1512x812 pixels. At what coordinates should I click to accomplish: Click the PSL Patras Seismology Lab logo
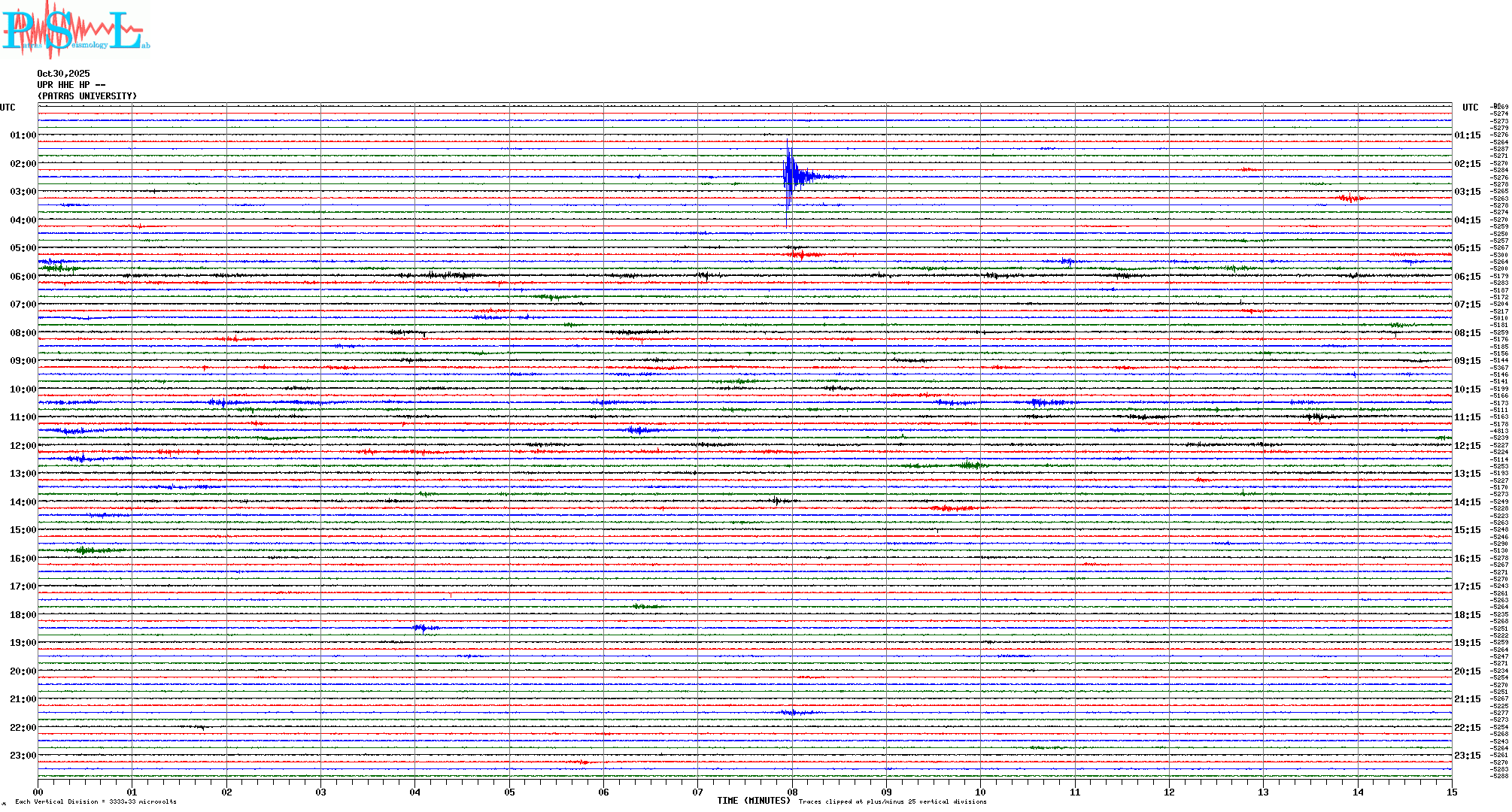(74, 29)
